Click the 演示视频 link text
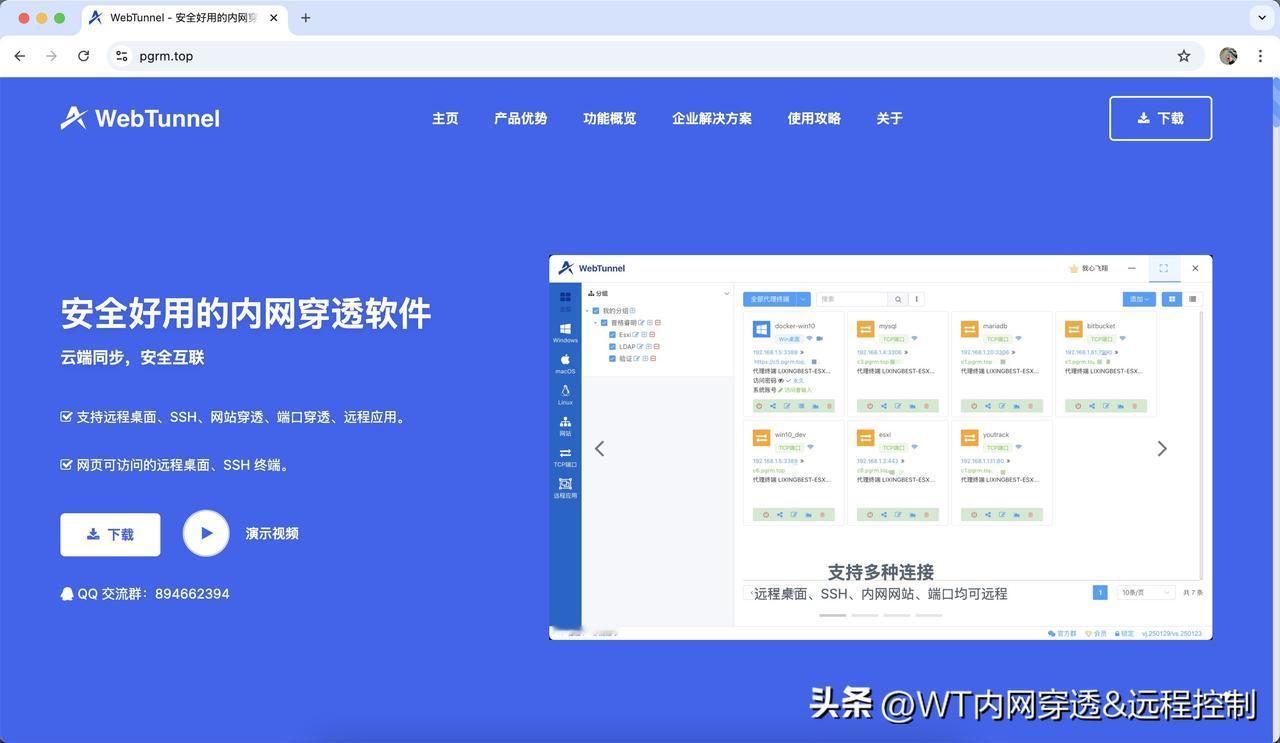Image resolution: width=1280 pixels, height=743 pixels. tap(272, 533)
